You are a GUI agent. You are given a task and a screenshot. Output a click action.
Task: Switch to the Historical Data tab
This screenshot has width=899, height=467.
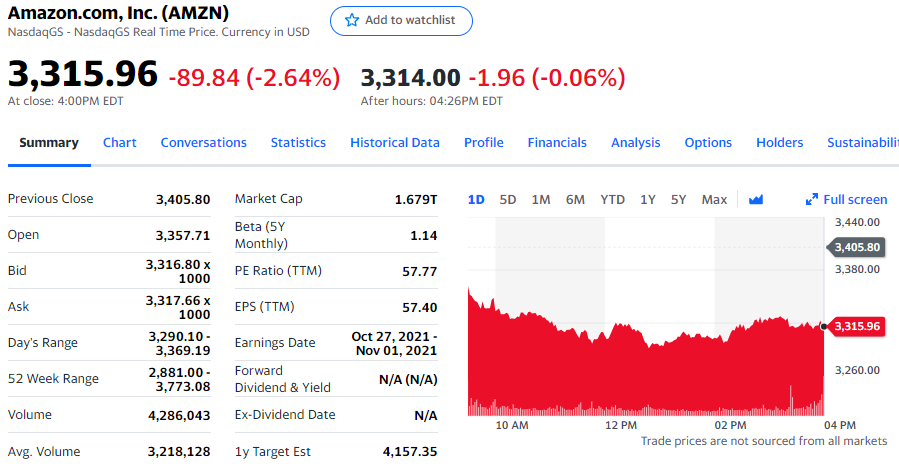pyautogui.click(x=395, y=143)
